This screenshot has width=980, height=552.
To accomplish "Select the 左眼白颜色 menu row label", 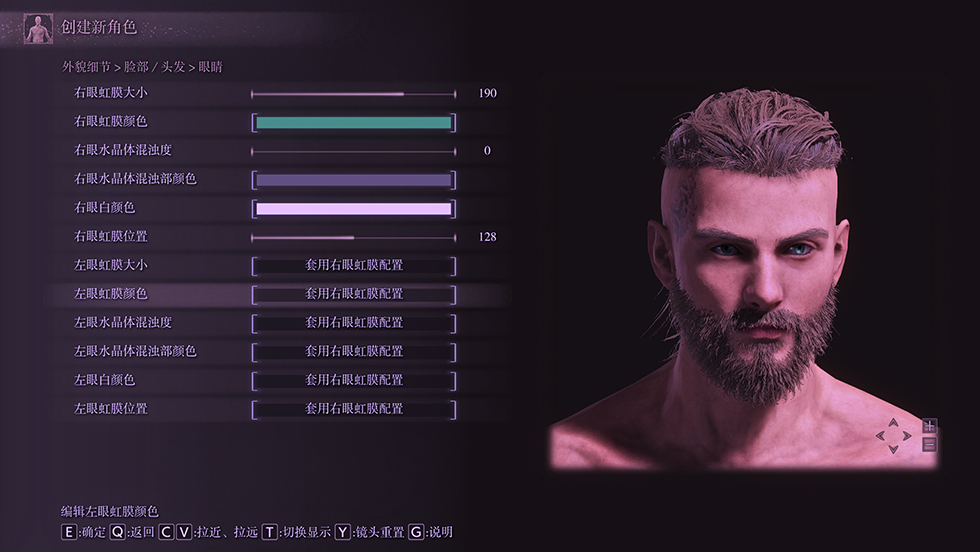I will [104, 380].
